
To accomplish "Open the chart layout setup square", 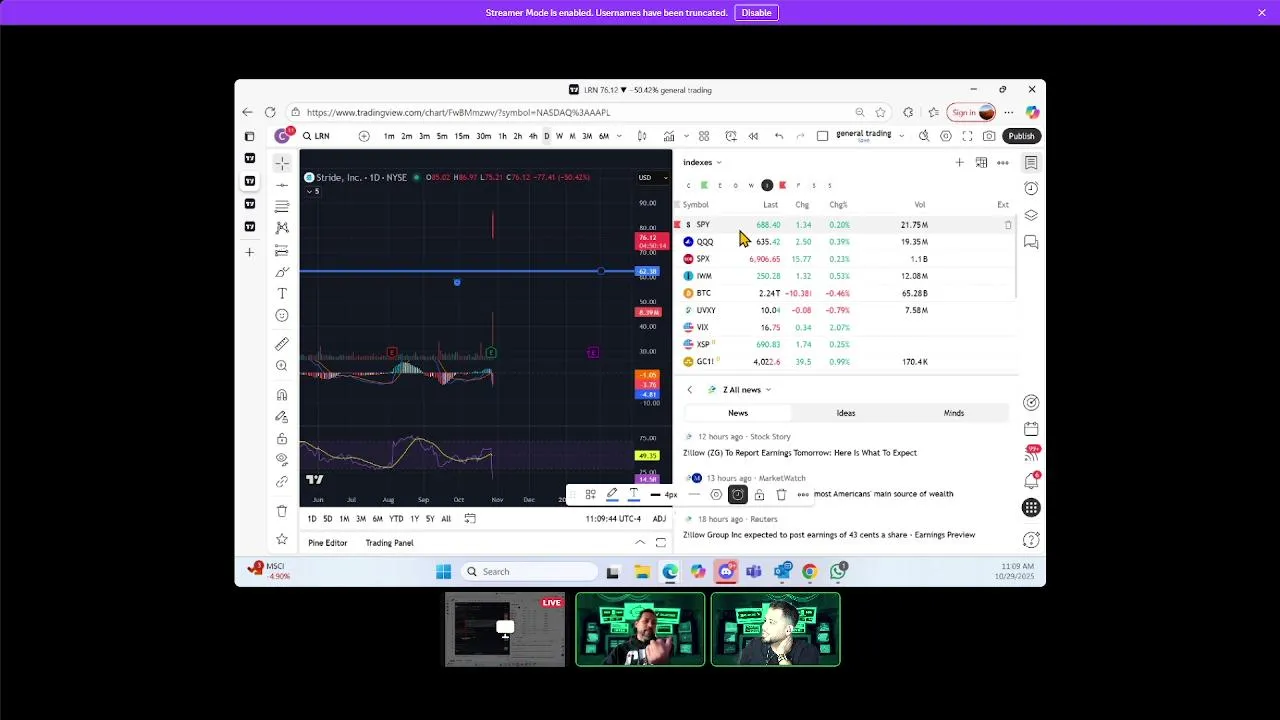I will coord(822,136).
